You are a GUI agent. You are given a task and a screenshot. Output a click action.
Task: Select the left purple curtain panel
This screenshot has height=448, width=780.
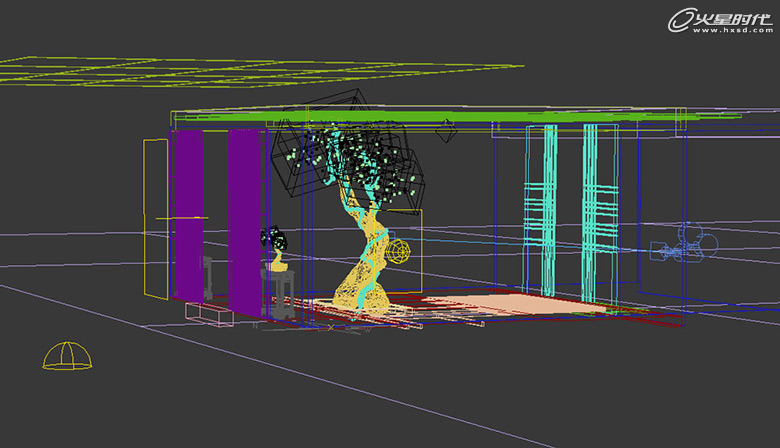(x=189, y=215)
